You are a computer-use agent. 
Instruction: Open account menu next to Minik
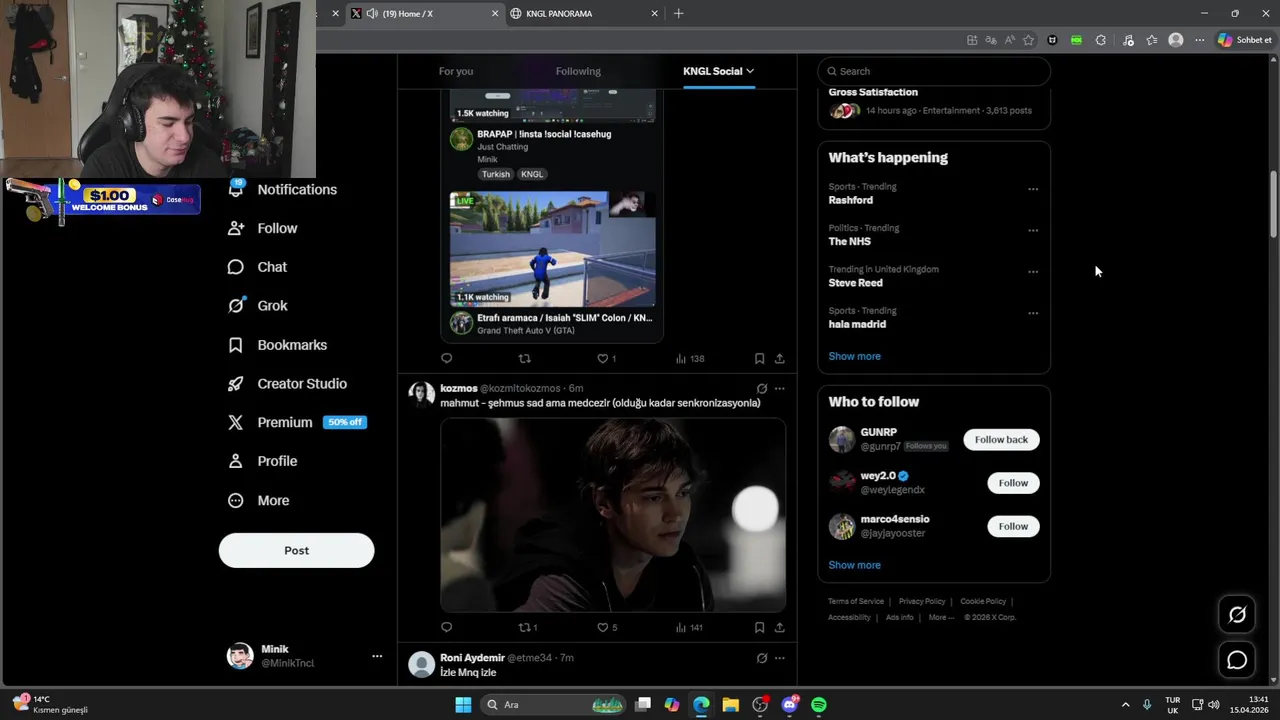tap(377, 656)
